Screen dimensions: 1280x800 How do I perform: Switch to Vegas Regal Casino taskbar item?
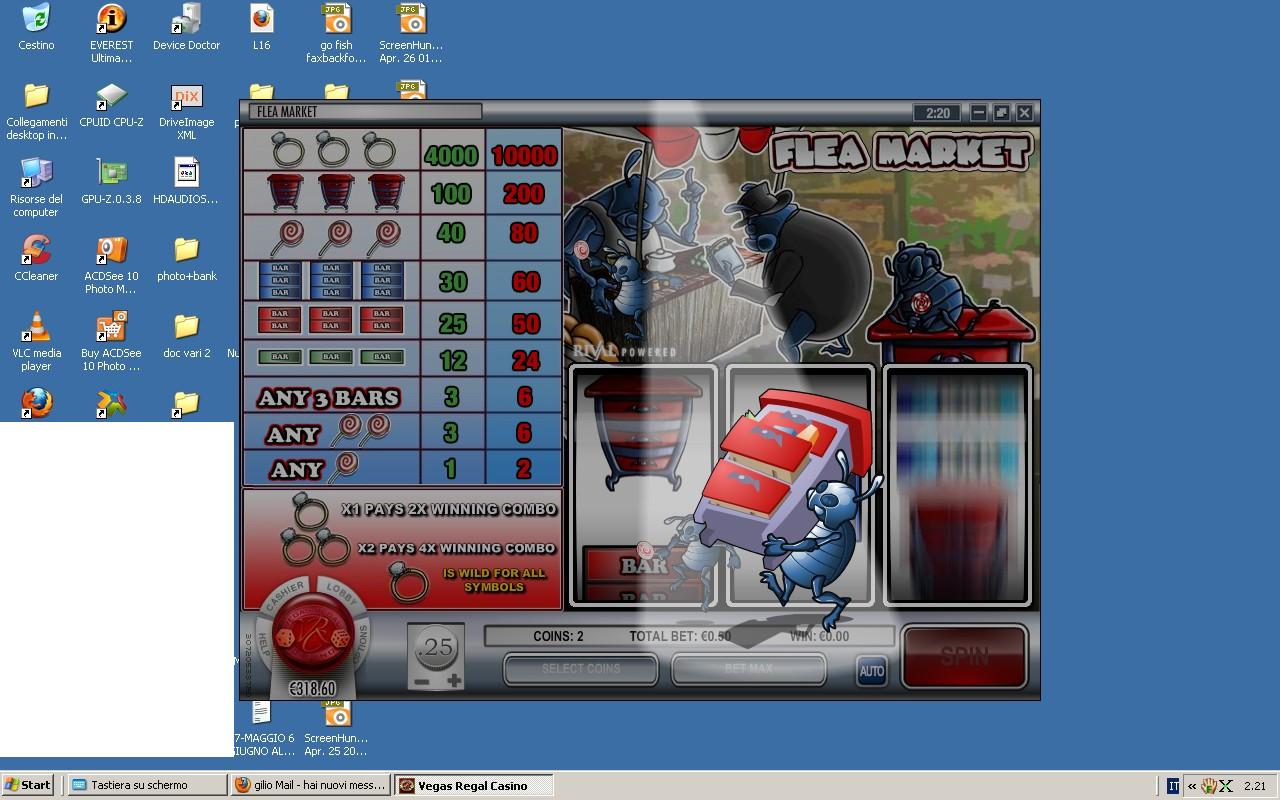pos(473,785)
